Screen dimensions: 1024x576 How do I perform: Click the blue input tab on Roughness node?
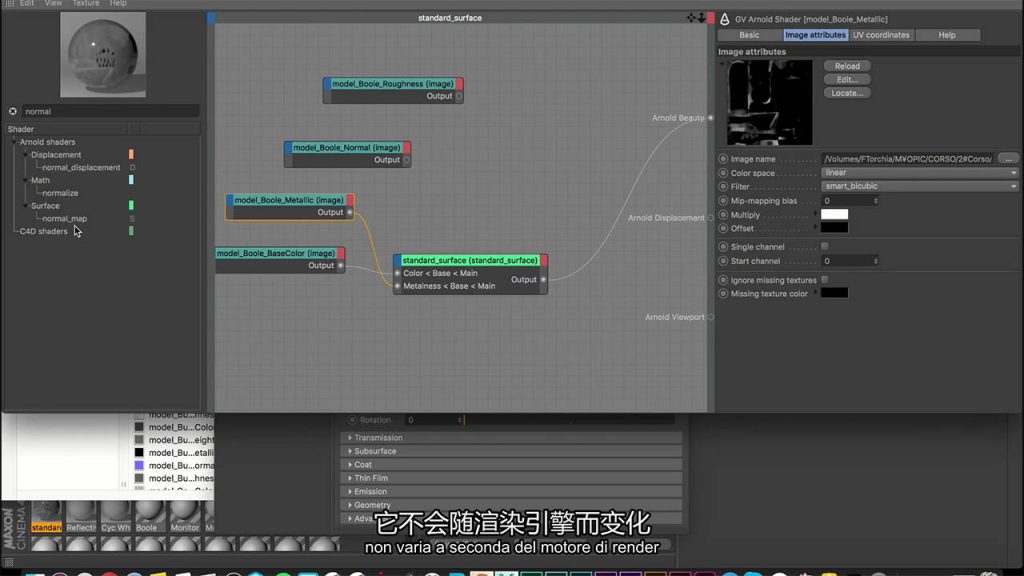pos(327,84)
